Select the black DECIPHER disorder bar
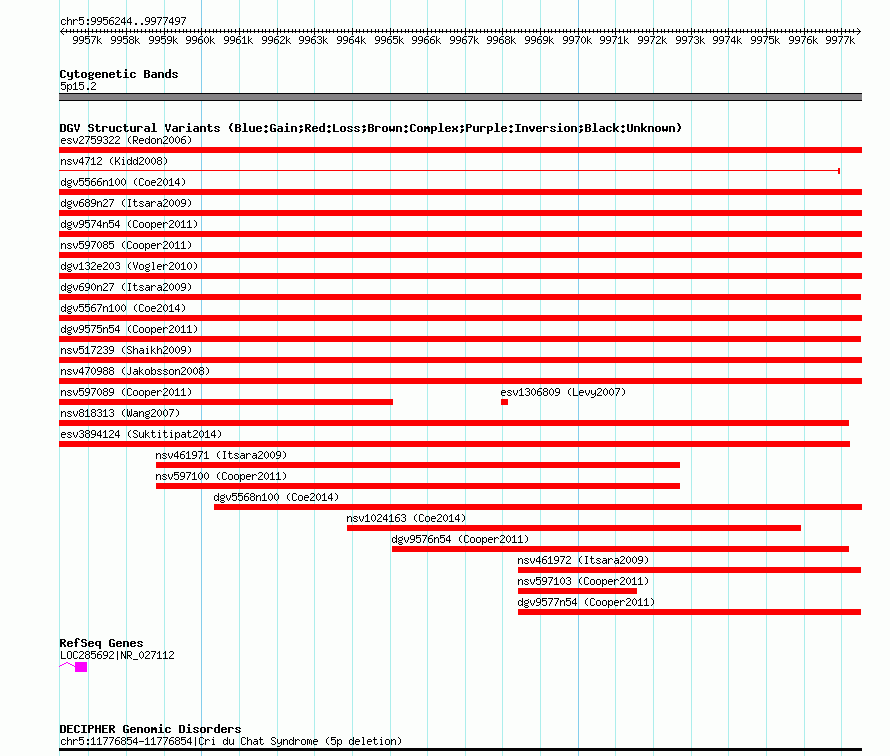 [460, 750]
